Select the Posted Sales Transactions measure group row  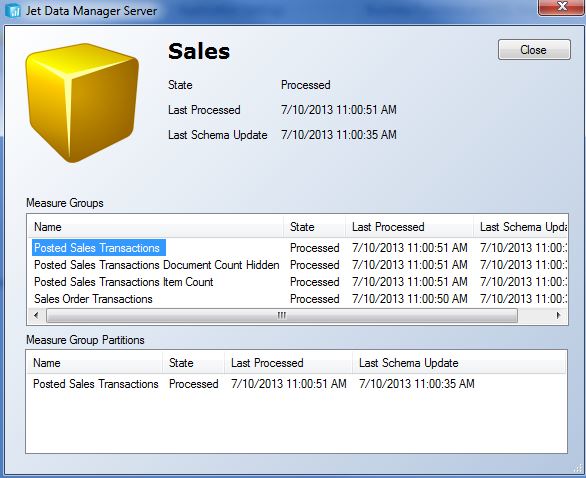point(297,248)
